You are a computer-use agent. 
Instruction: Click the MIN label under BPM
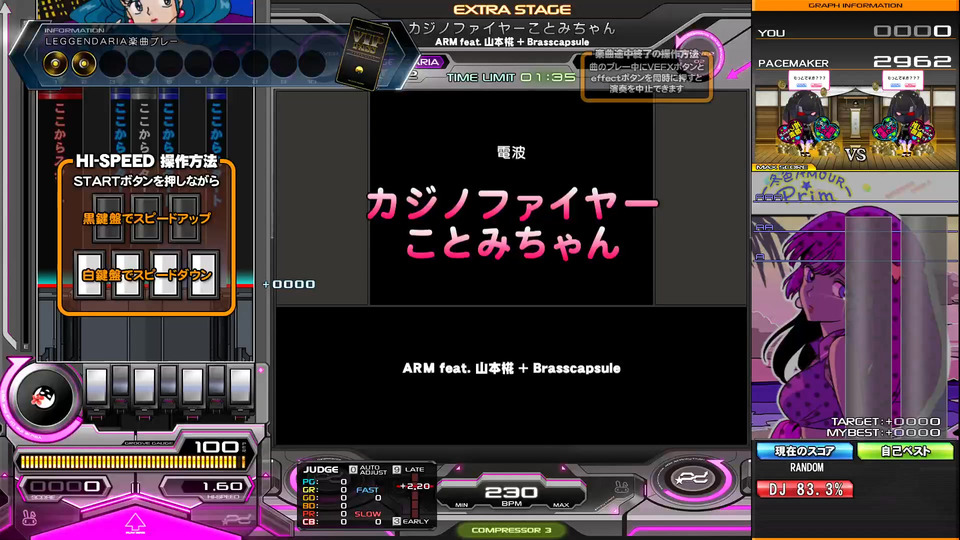point(462,505)
